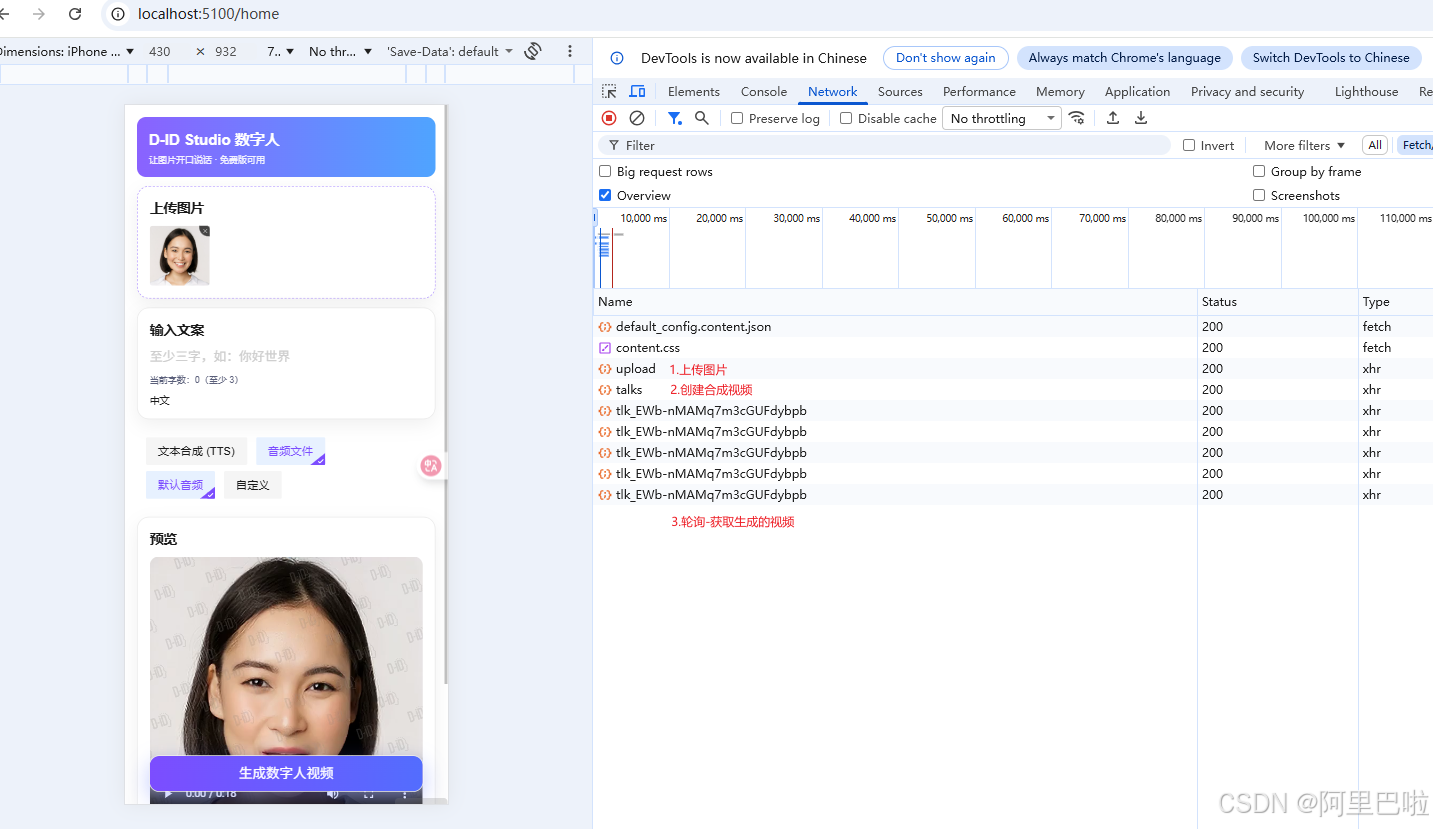Open the Memory tab

(1060, 91)
